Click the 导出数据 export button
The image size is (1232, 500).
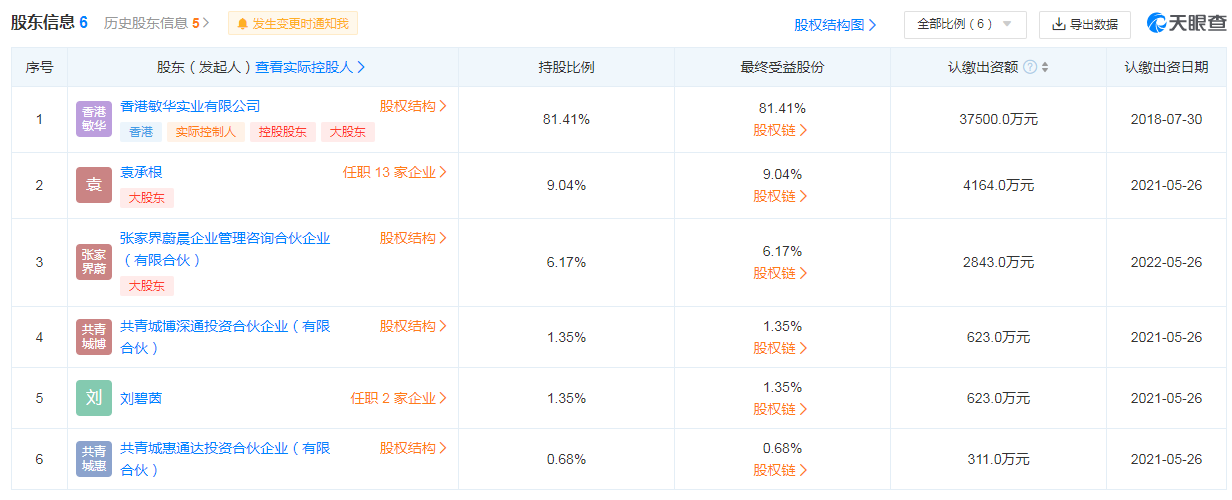[x=1084, y=24]
